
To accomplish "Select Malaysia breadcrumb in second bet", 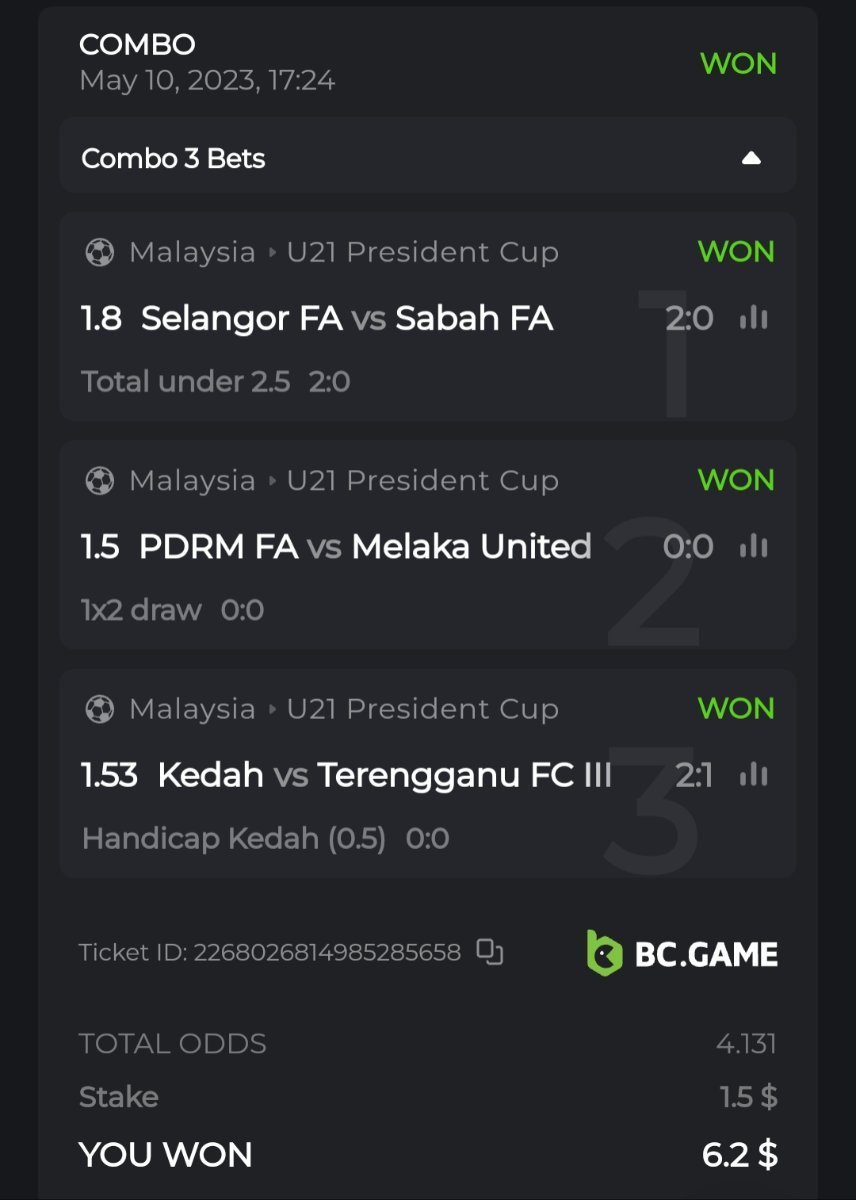I will click(x=192, y=481).
